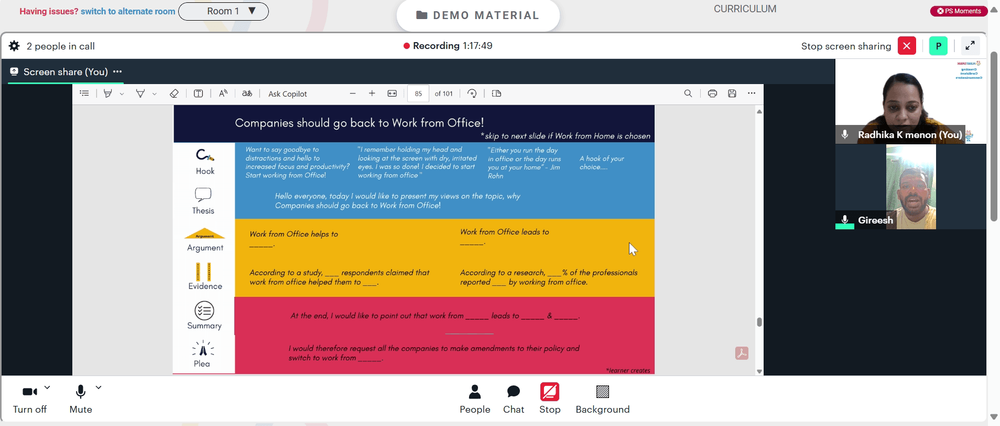Select Radhika K menon video tile
Viewport: 1000px width, 426px height.
tap(910, 101)
